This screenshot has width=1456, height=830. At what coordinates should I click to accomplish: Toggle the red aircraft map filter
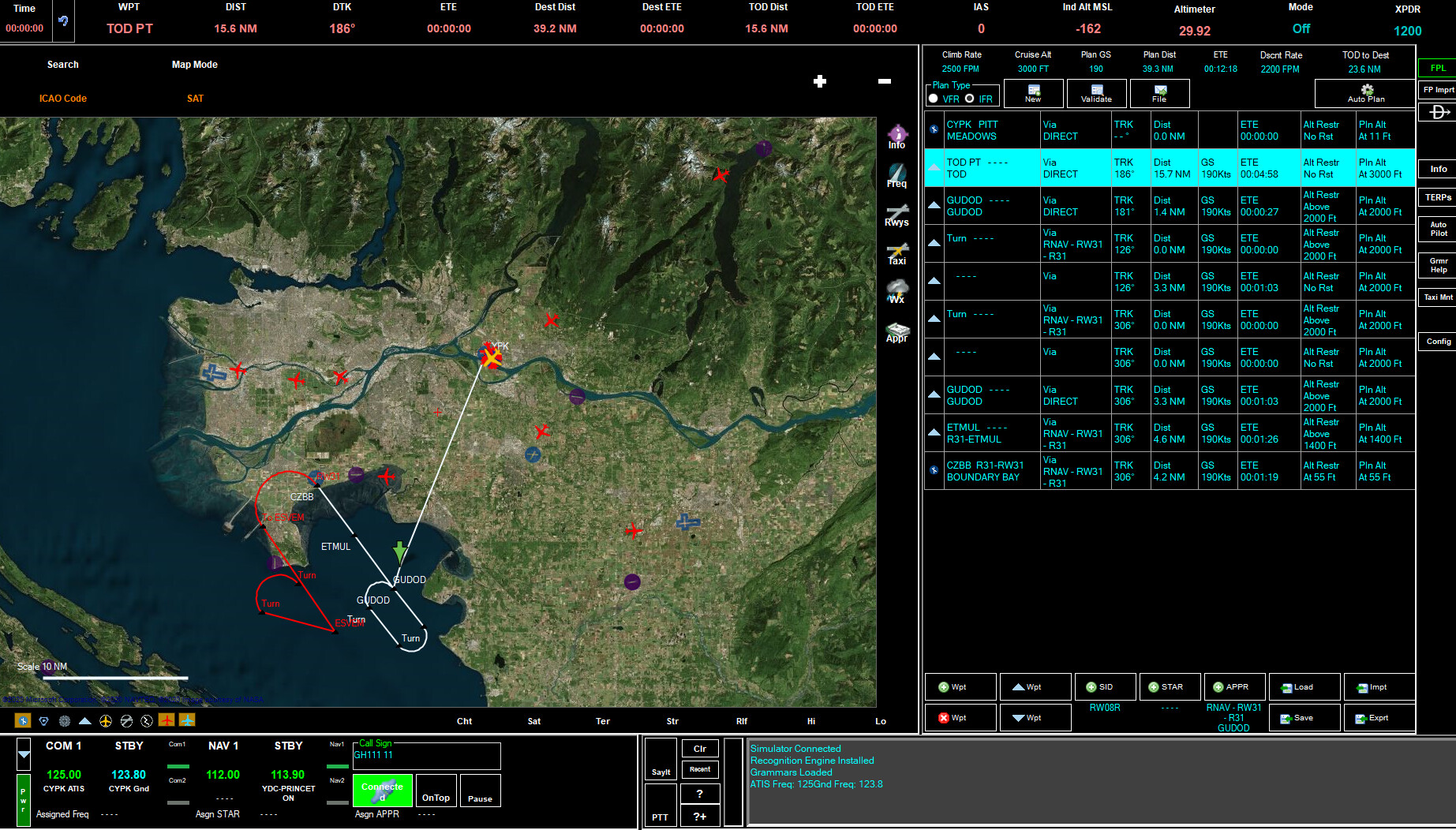167,720
